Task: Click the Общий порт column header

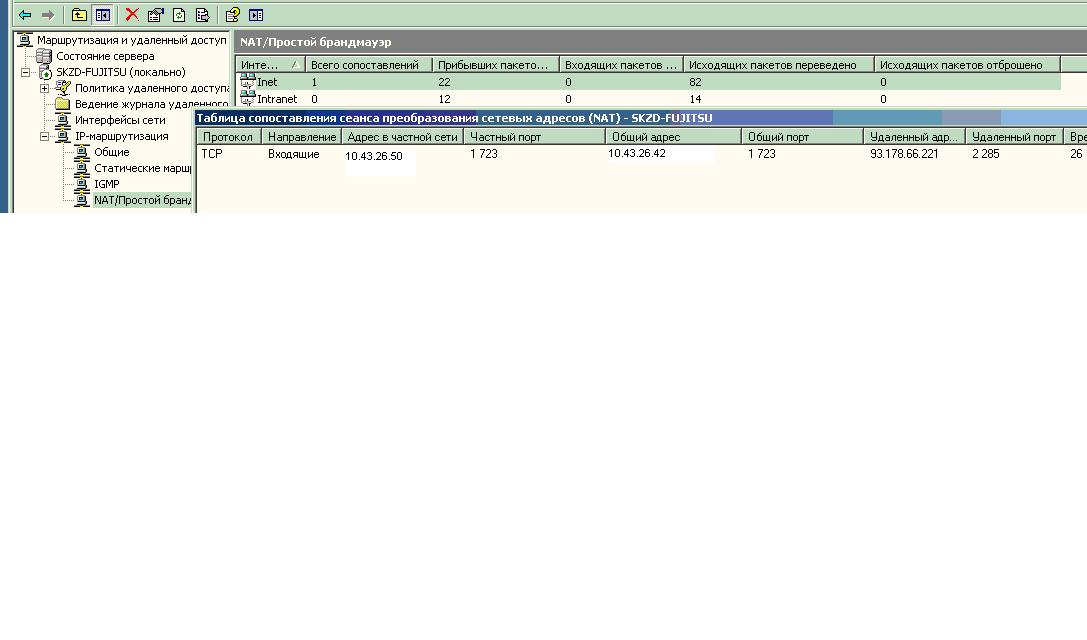Action: [802, 137]
